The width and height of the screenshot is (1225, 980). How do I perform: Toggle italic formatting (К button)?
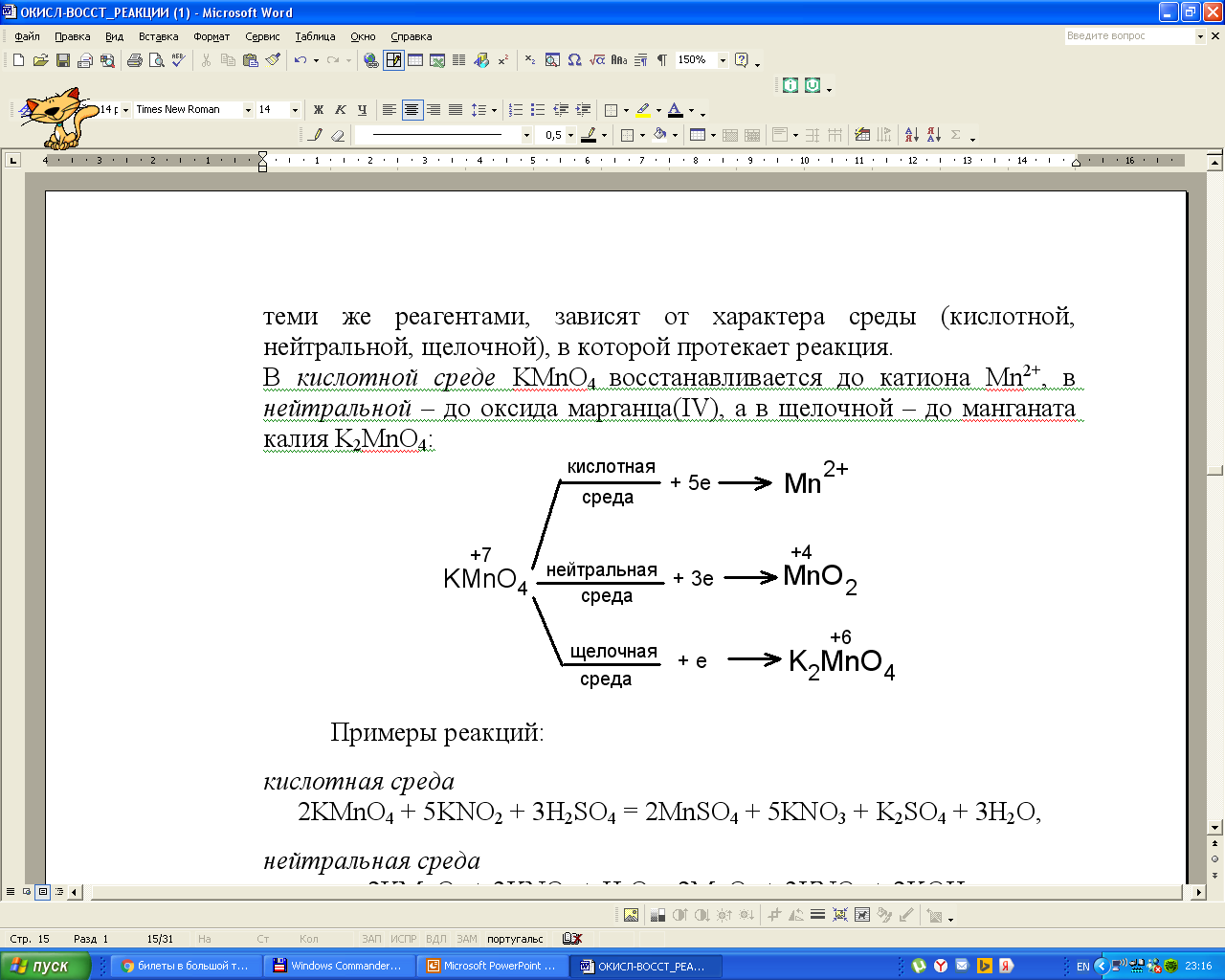pos(340,110)
